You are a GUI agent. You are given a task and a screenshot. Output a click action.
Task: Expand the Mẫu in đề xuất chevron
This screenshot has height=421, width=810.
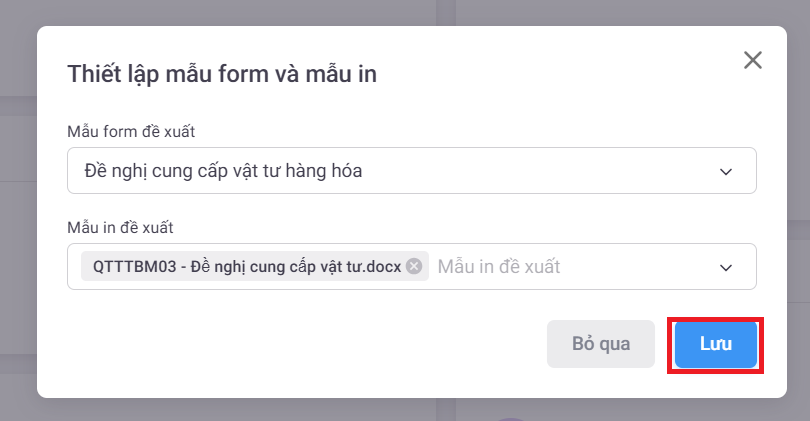pyautogui.click(x=726, y=267)
